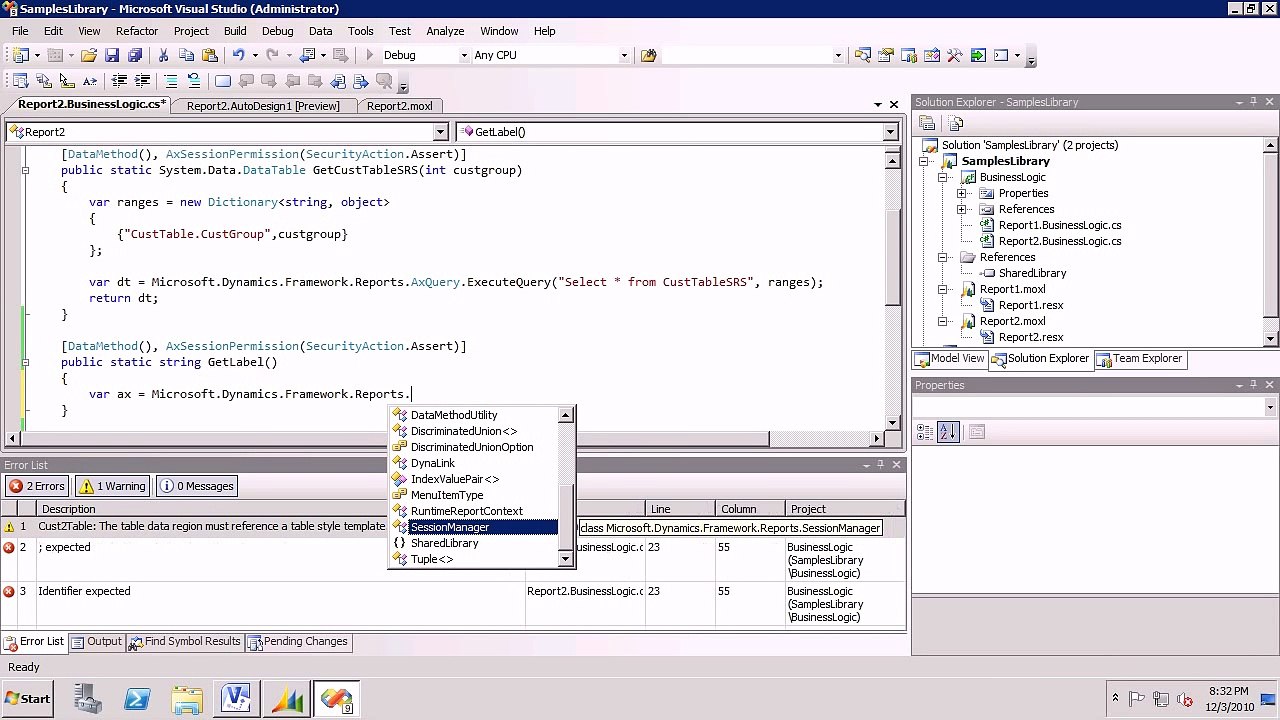Click Show All Files icon in Solution Explorer
Screen dimensions: 1280x720
coord(956,123)
